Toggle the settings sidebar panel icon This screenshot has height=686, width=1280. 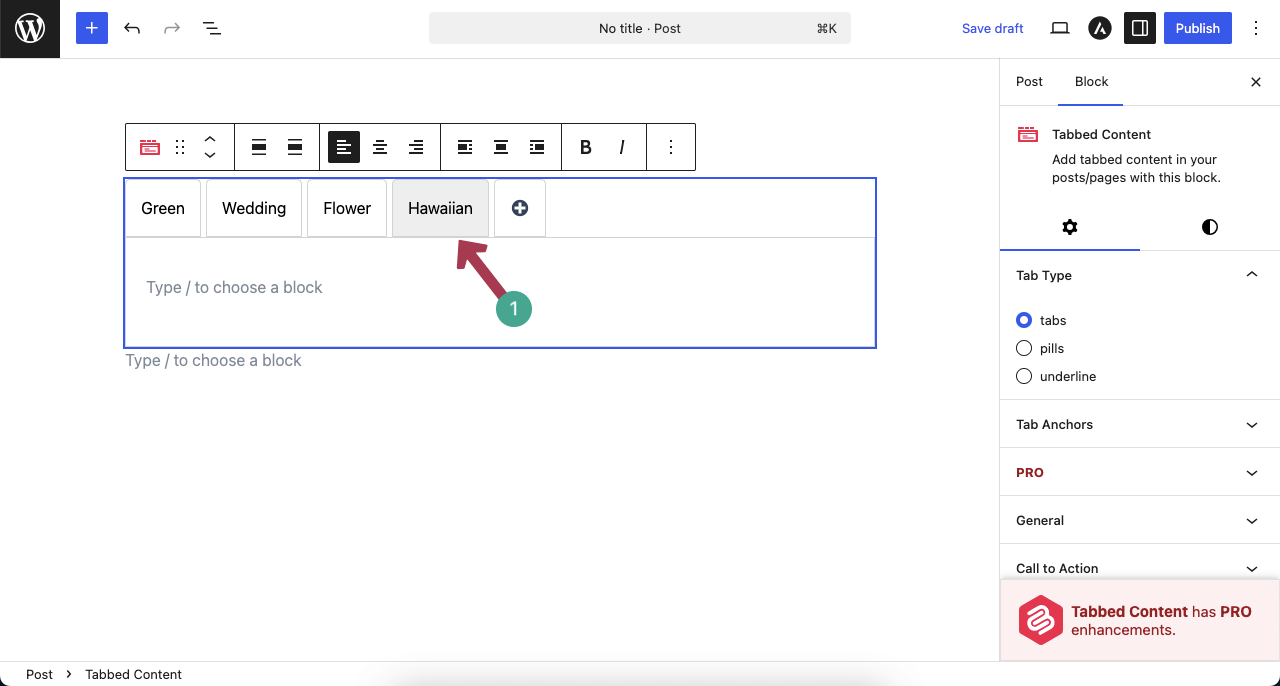pos(1139,28)
